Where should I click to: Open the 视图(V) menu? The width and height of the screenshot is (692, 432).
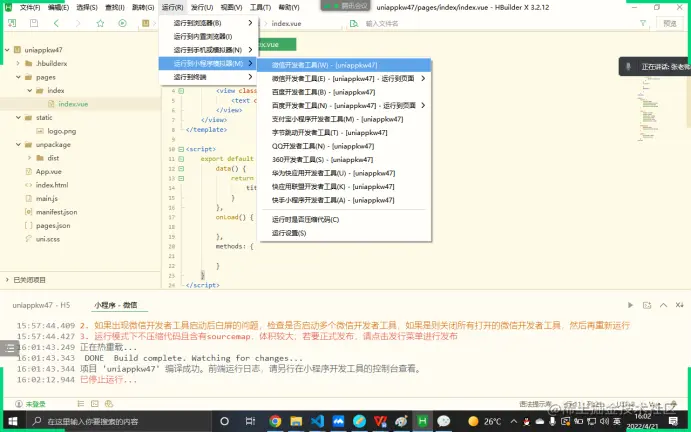pos(231,8)
